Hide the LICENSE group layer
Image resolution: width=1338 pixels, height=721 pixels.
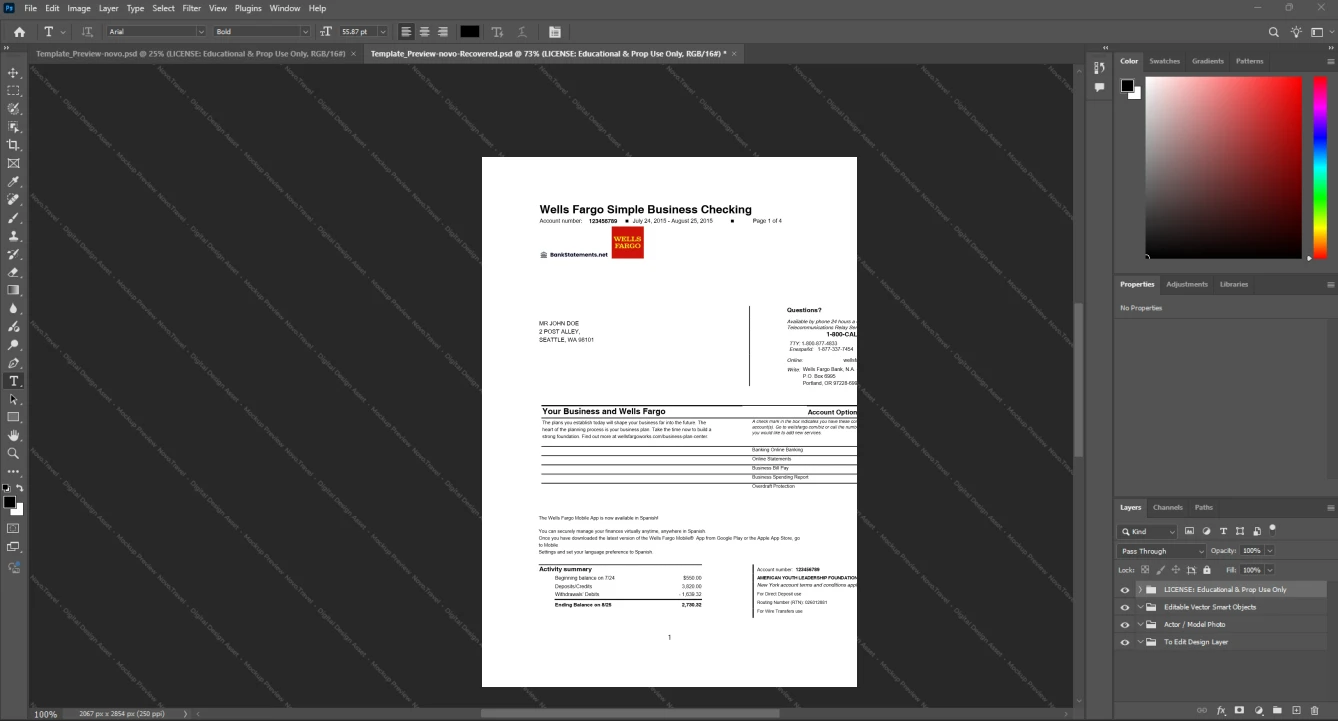[x=1125, y=590]
